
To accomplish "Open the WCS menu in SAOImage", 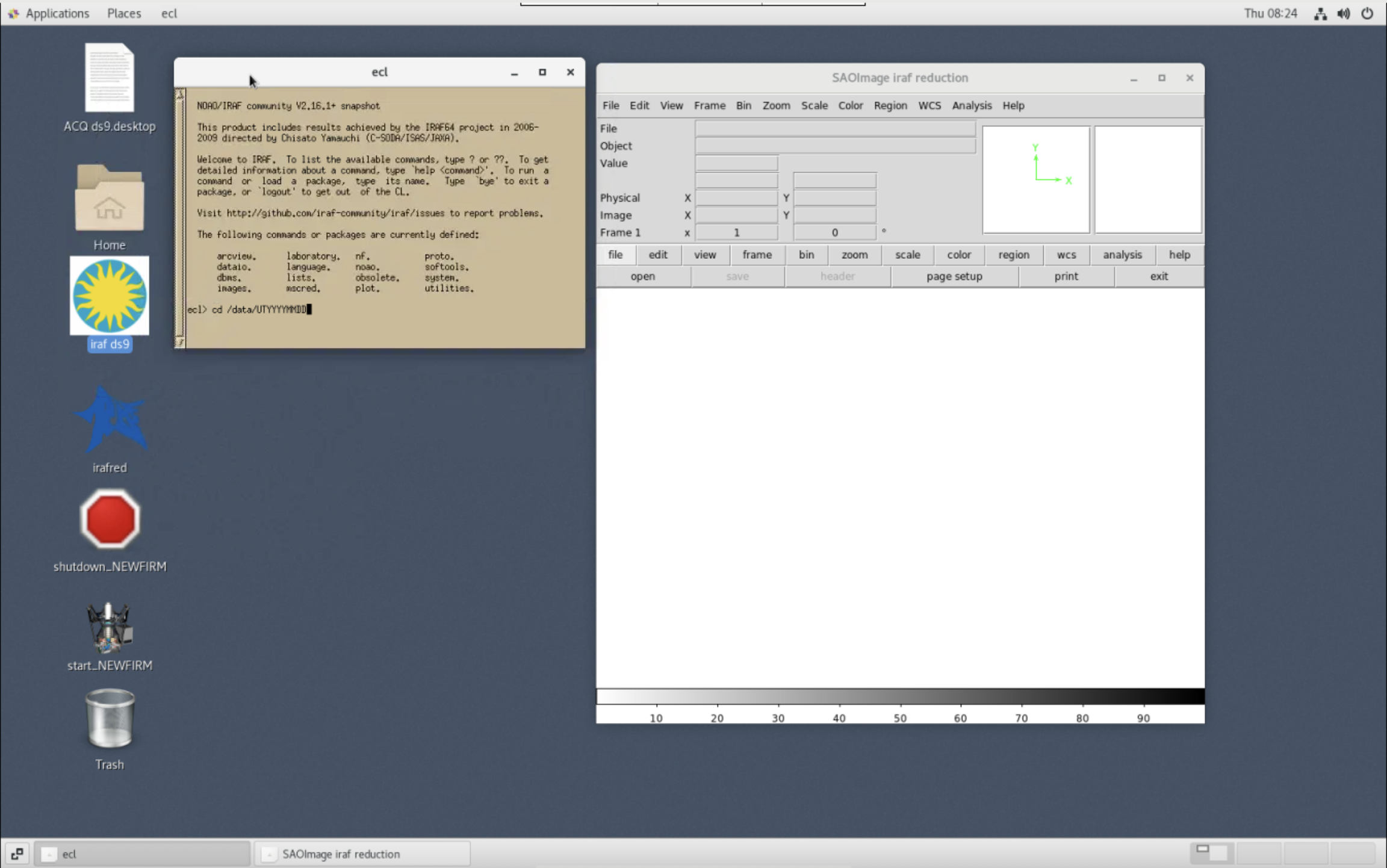I will click(929, 105).
